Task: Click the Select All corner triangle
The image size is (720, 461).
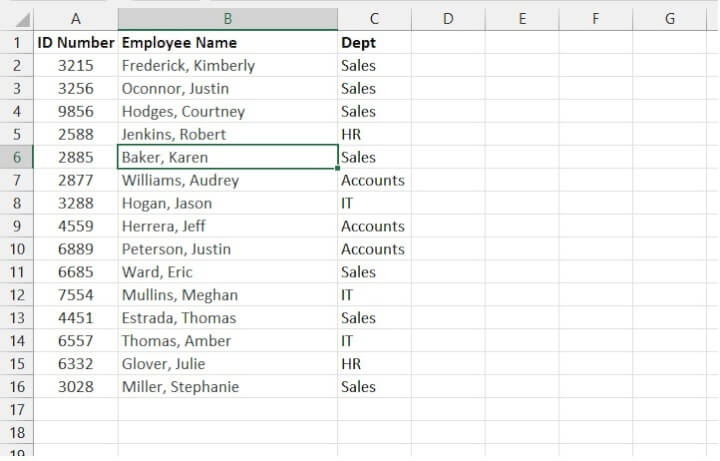Action: pyautogui.click(x=22, y=19)
